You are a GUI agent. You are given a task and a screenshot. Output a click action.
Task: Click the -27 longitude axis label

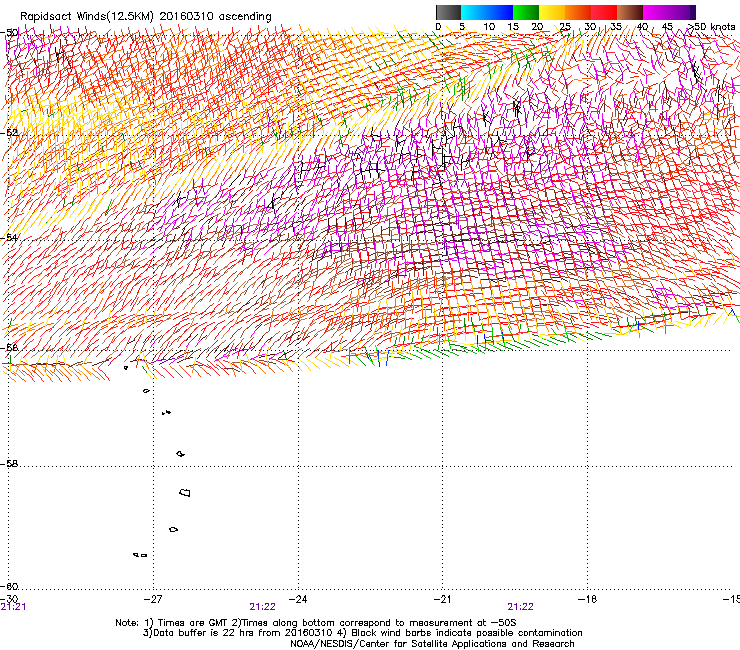pos(153,599)
